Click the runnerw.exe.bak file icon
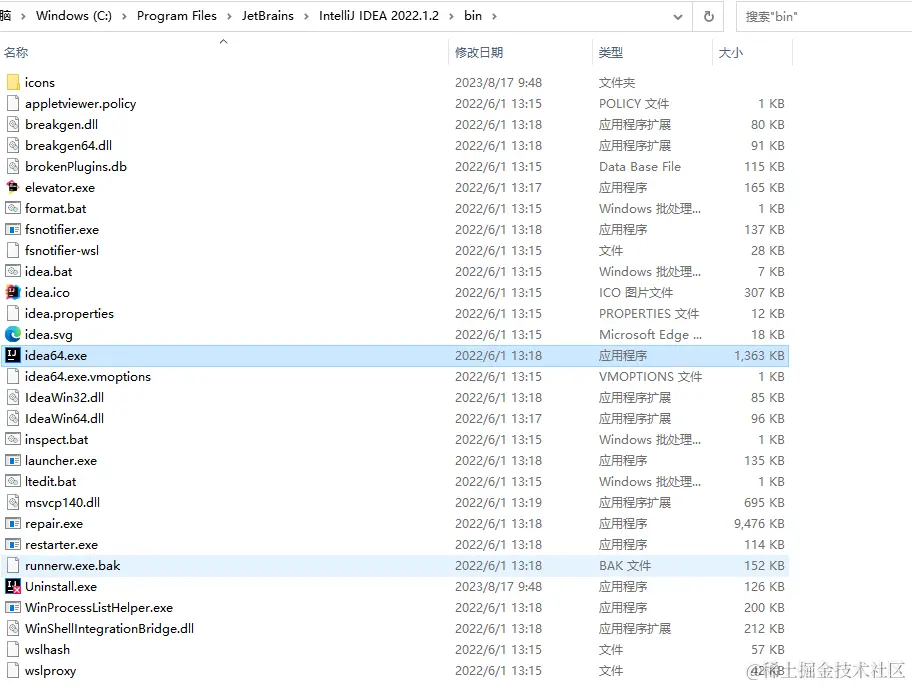912x687 pixels. point(13,565)
